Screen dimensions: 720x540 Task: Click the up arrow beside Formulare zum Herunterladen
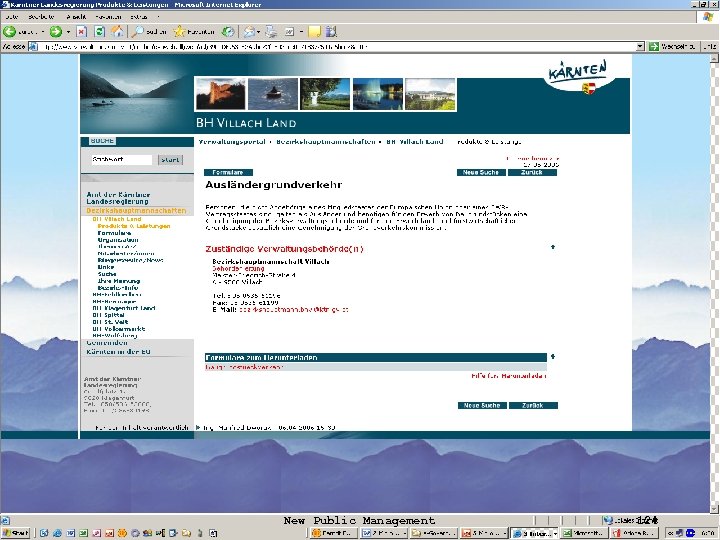(553, 356)
